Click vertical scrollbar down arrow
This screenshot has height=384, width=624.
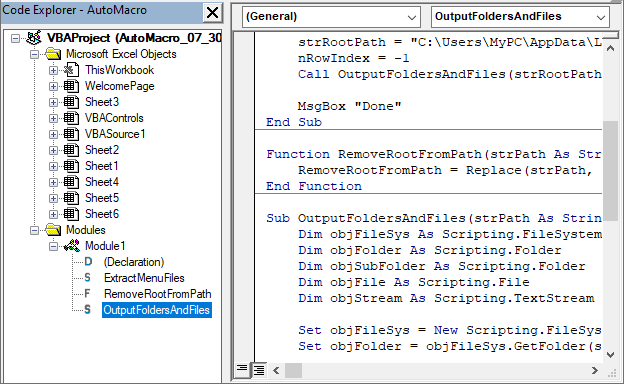point(610,355)
